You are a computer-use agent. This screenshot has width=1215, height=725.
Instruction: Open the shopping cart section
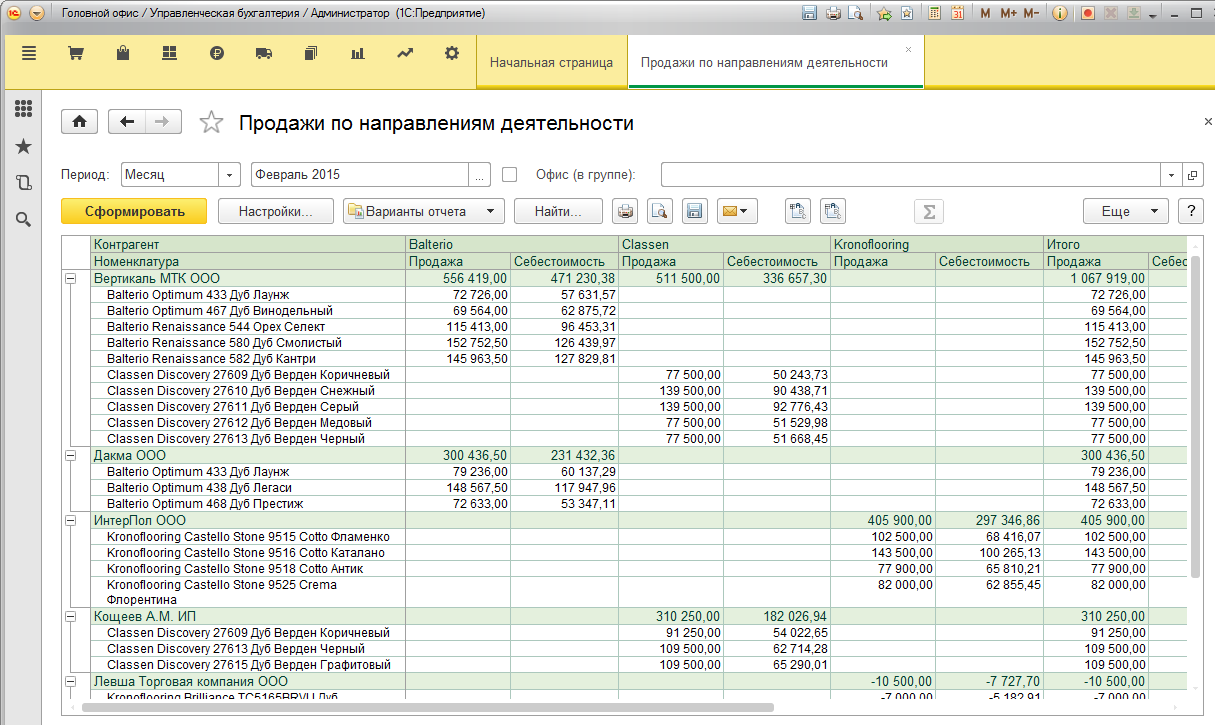click(75, 54)
